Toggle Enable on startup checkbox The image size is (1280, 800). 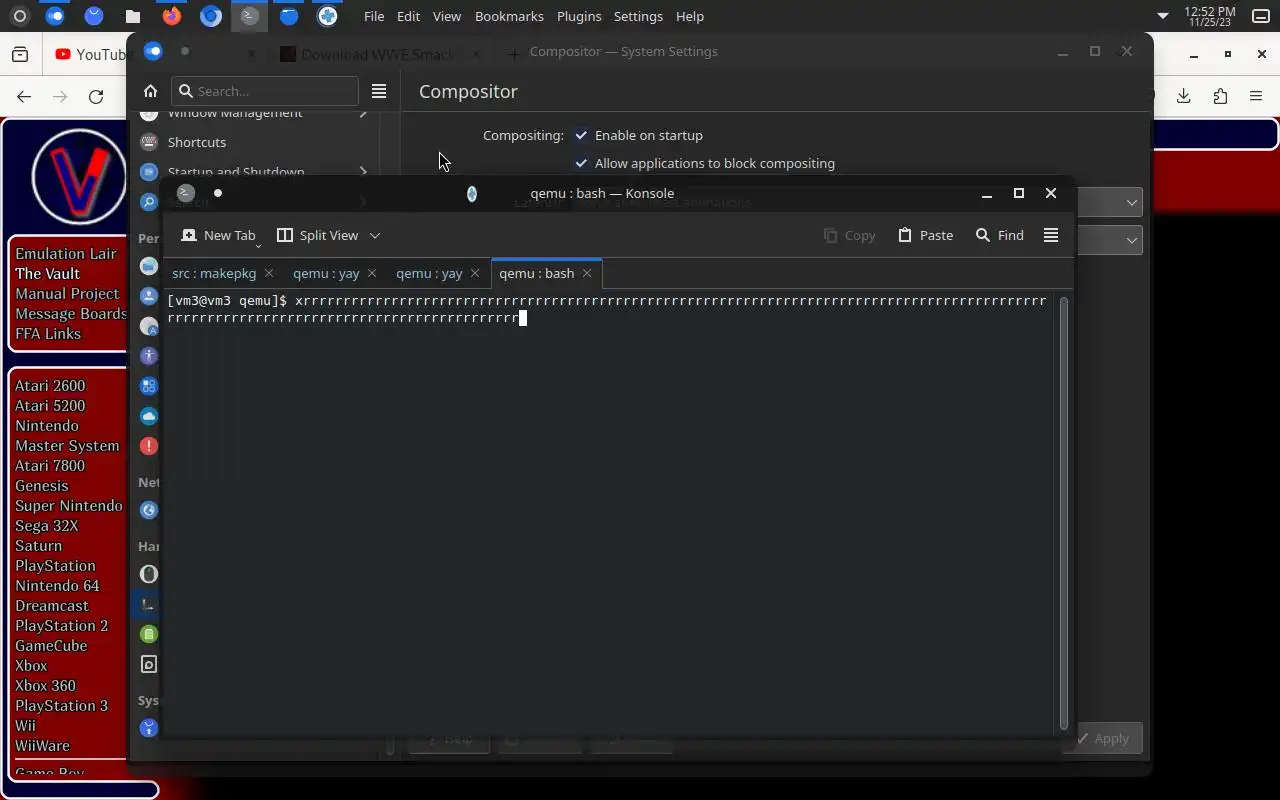tap(581, 135)
